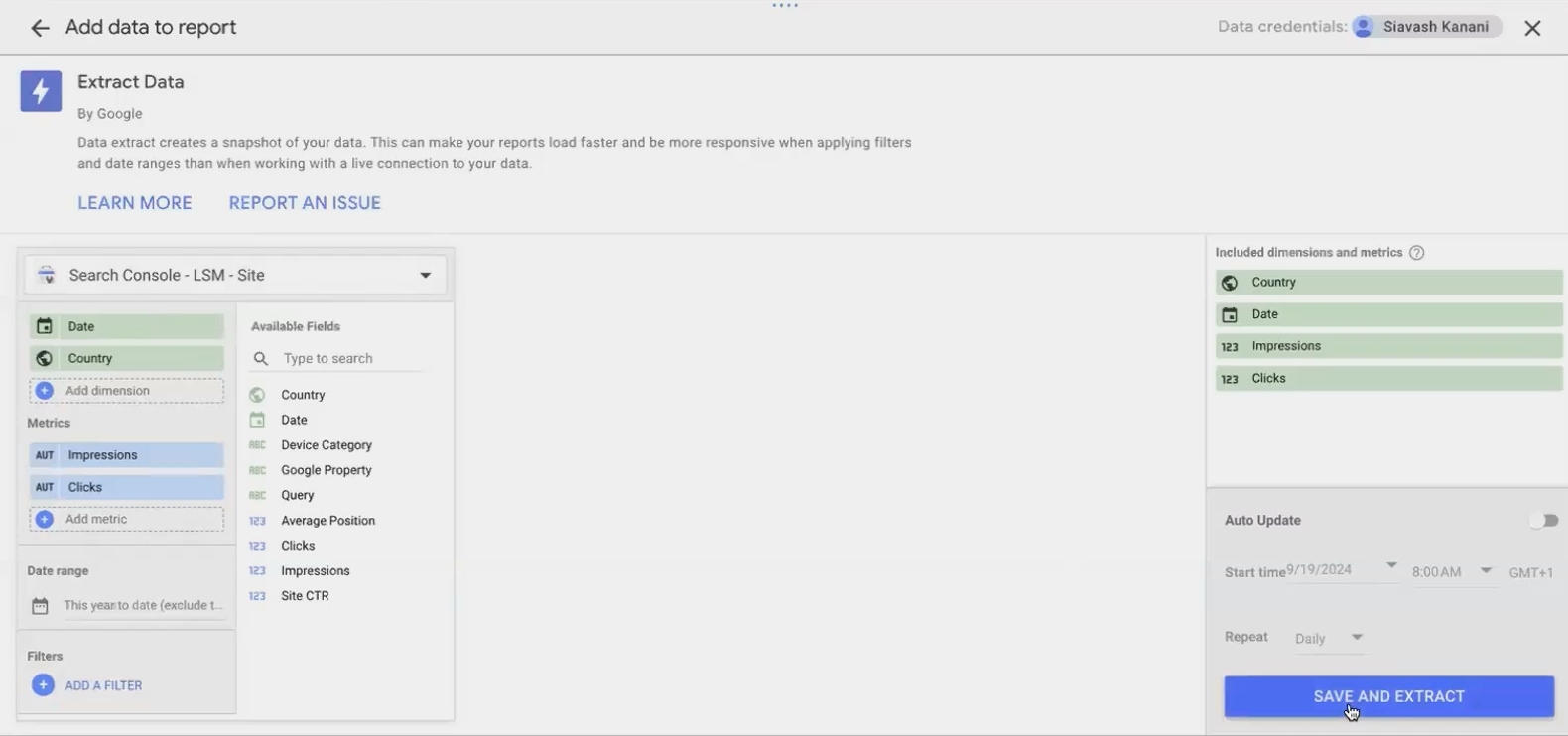
Task: Open the Repeat Daily dropdown
Action: pos(1329,638)
